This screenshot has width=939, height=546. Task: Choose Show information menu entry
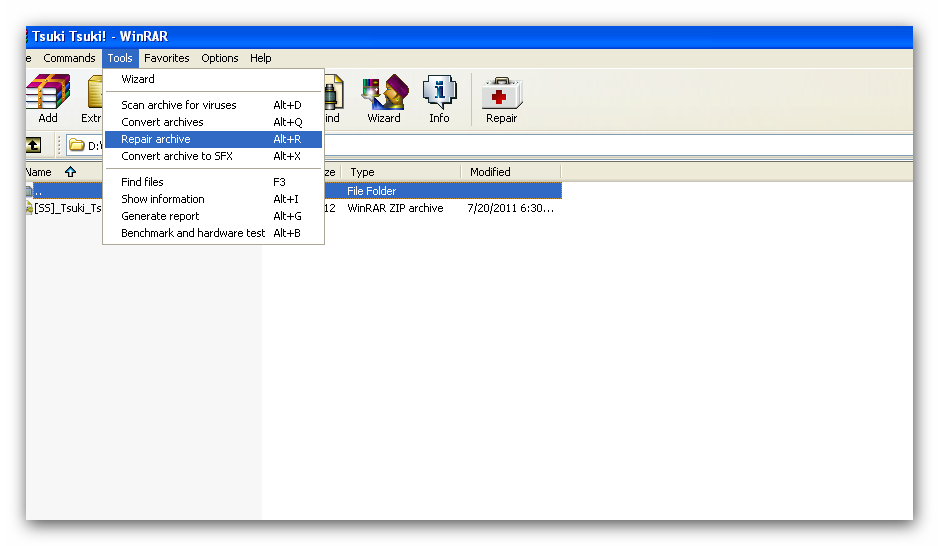tap(213, 199)
